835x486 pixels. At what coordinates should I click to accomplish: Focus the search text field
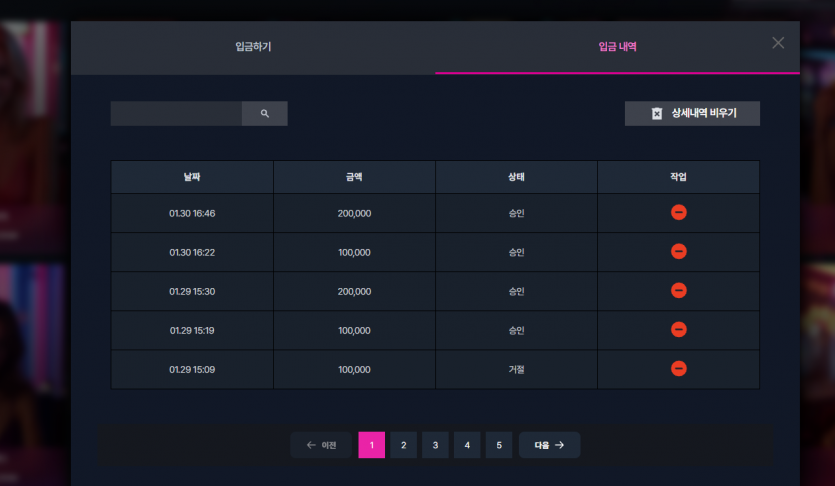(176, 113)
